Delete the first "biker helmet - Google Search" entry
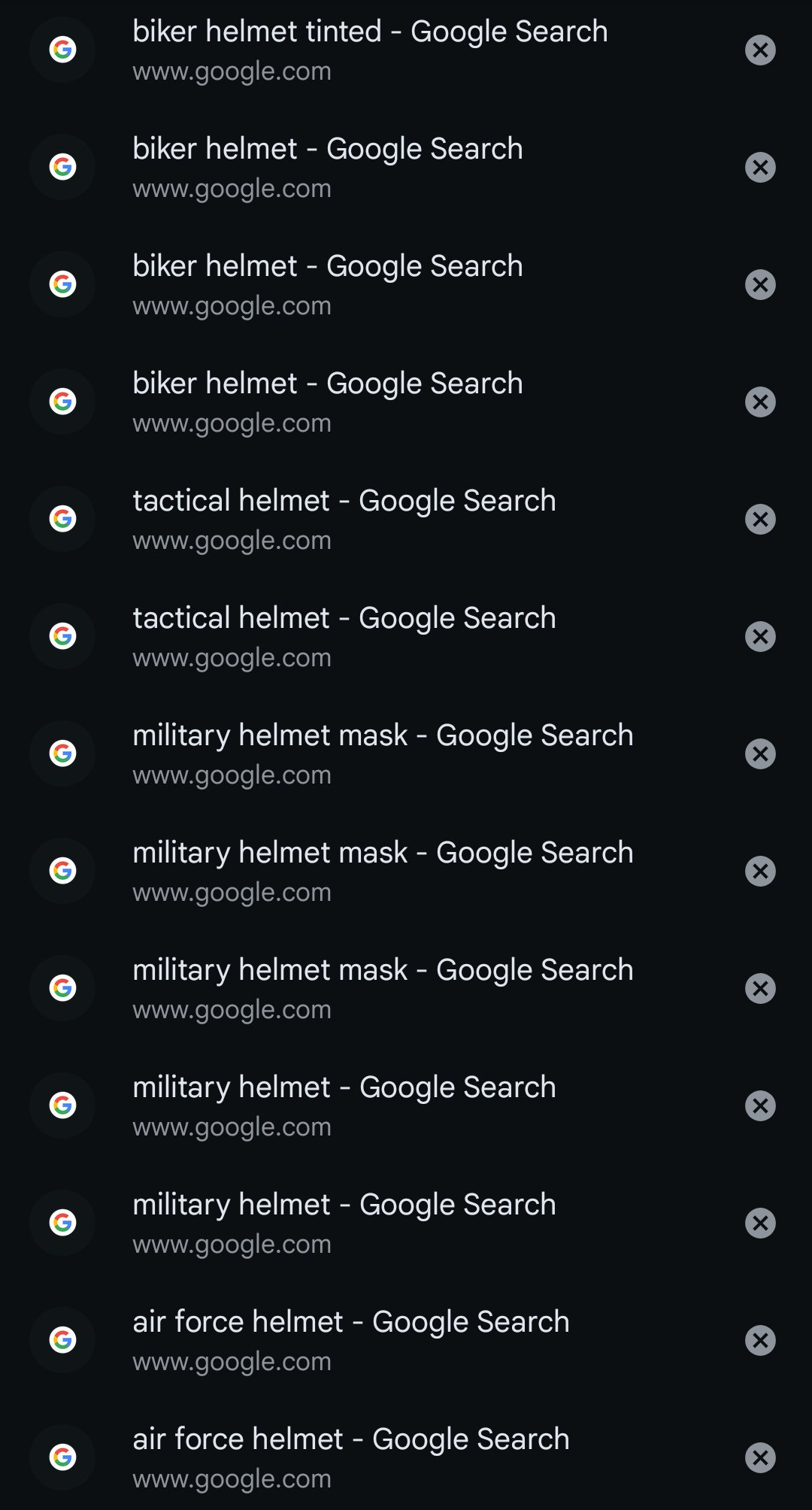This screenshot has height=1510, width=812. pos(760,168)
